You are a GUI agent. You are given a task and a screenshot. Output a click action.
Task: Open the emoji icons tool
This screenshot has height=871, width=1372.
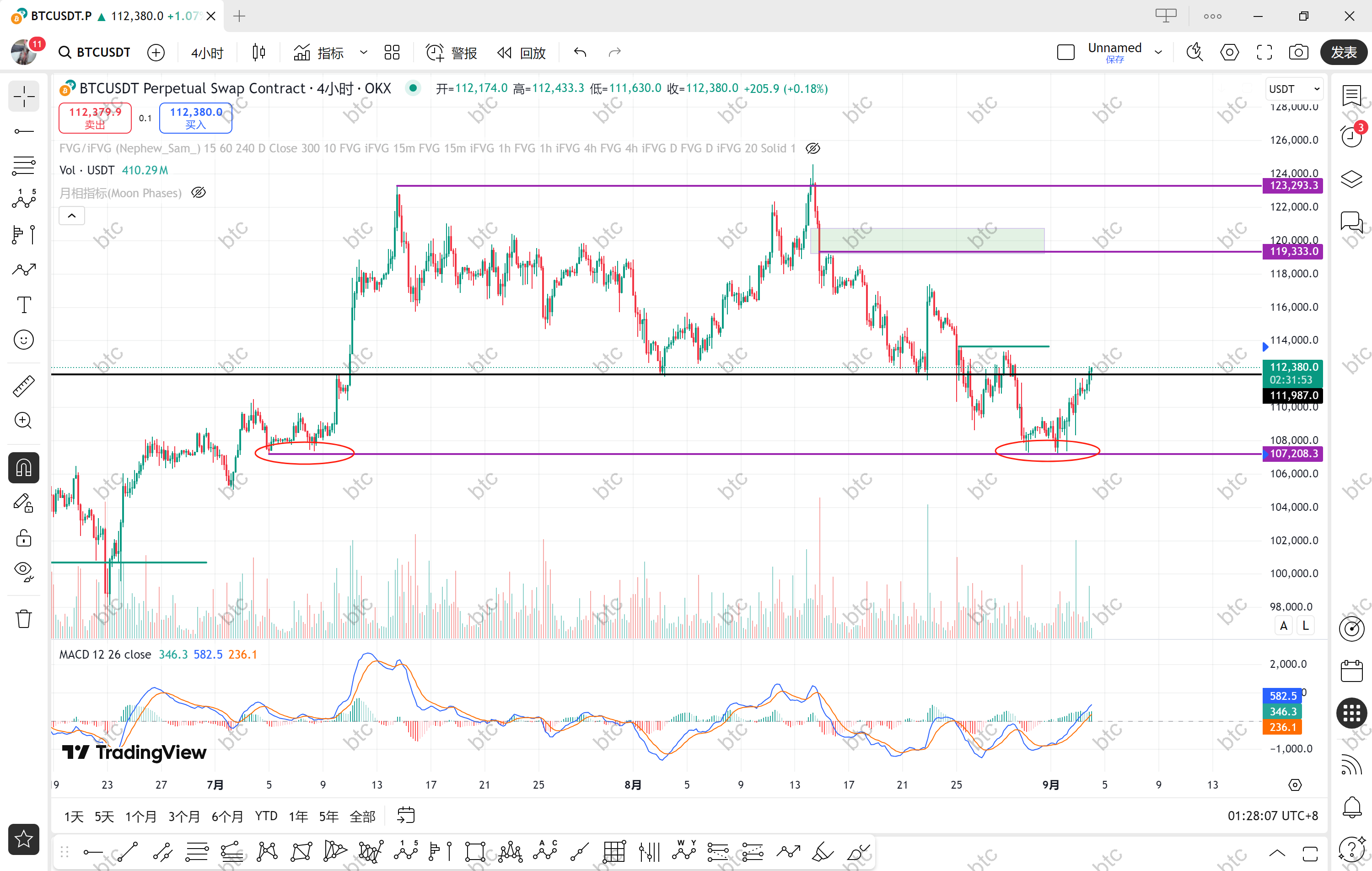tap(24, 341)
